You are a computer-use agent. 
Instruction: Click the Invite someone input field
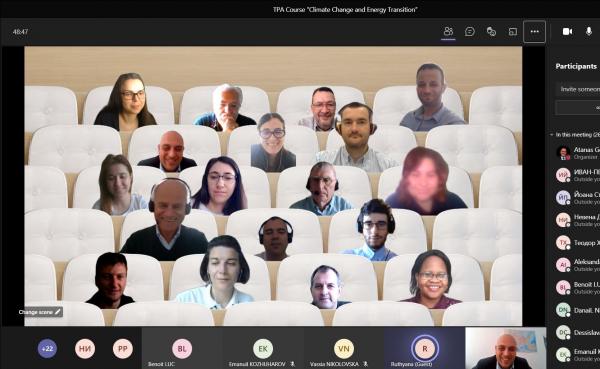point(577,89)
